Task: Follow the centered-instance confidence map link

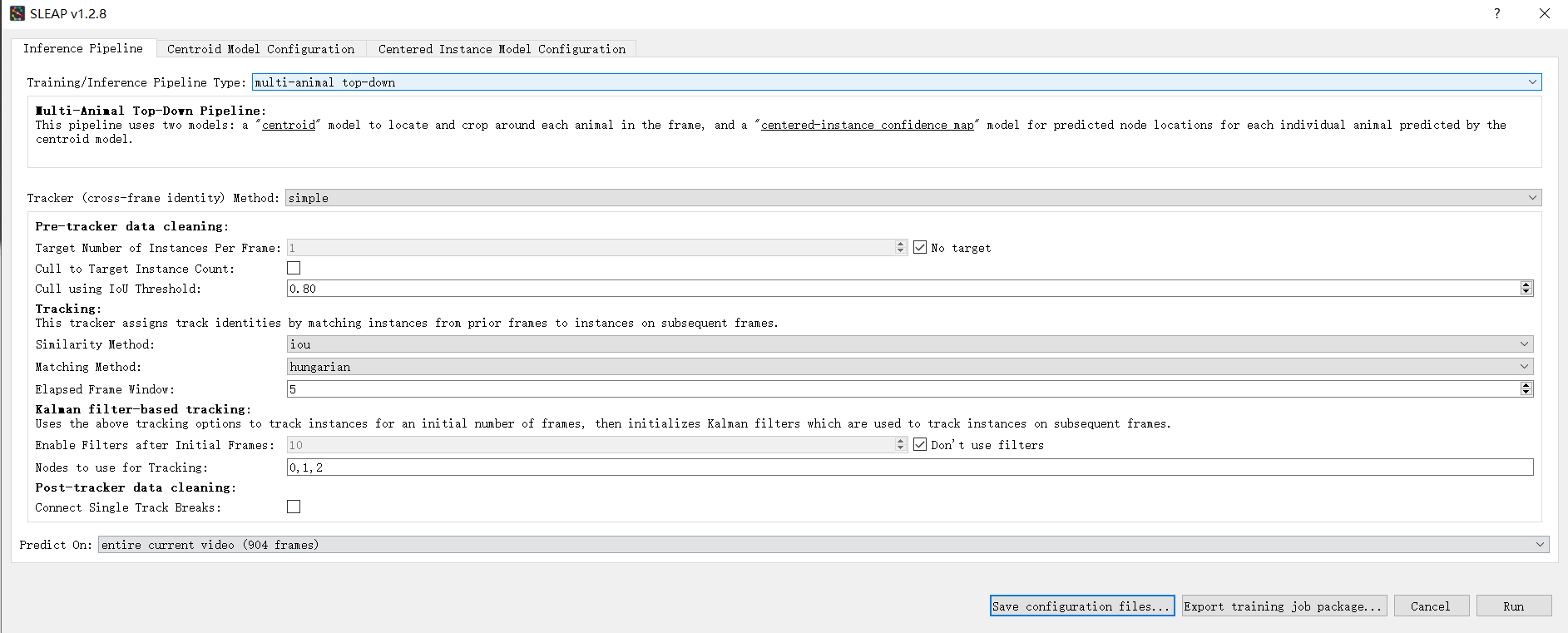Action: pos(867,125)
